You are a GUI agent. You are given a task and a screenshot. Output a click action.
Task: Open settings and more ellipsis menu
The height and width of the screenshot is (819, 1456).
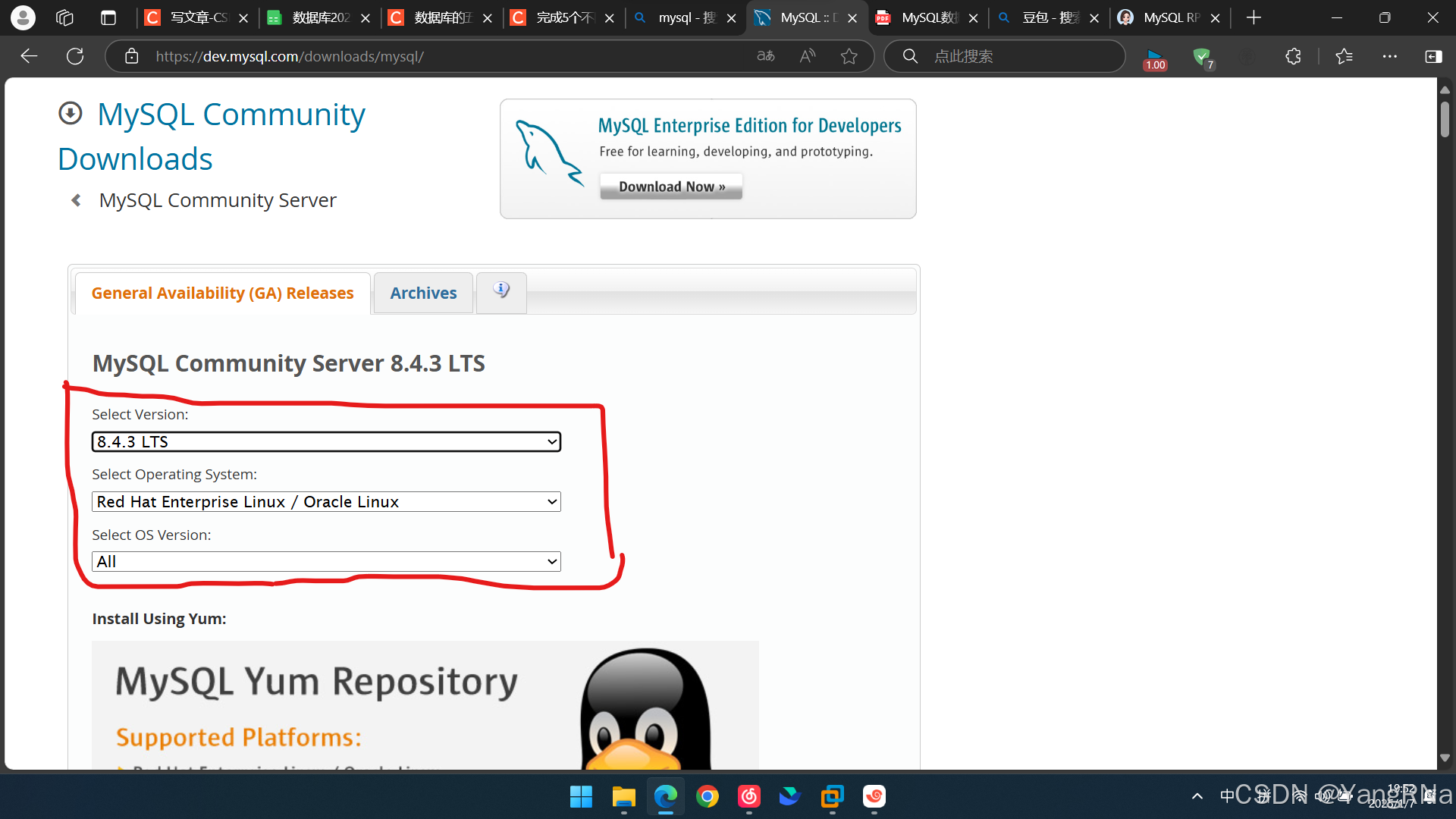click(1389, 56)
